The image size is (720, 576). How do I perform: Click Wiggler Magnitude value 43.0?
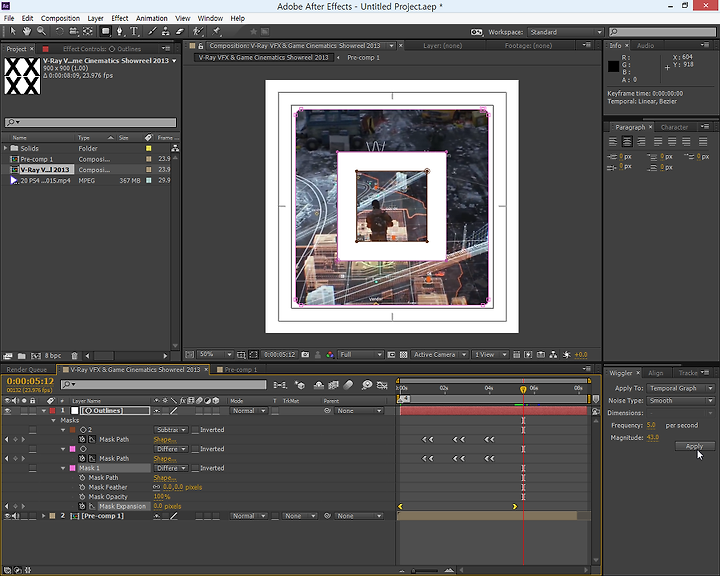pos(652,438)
